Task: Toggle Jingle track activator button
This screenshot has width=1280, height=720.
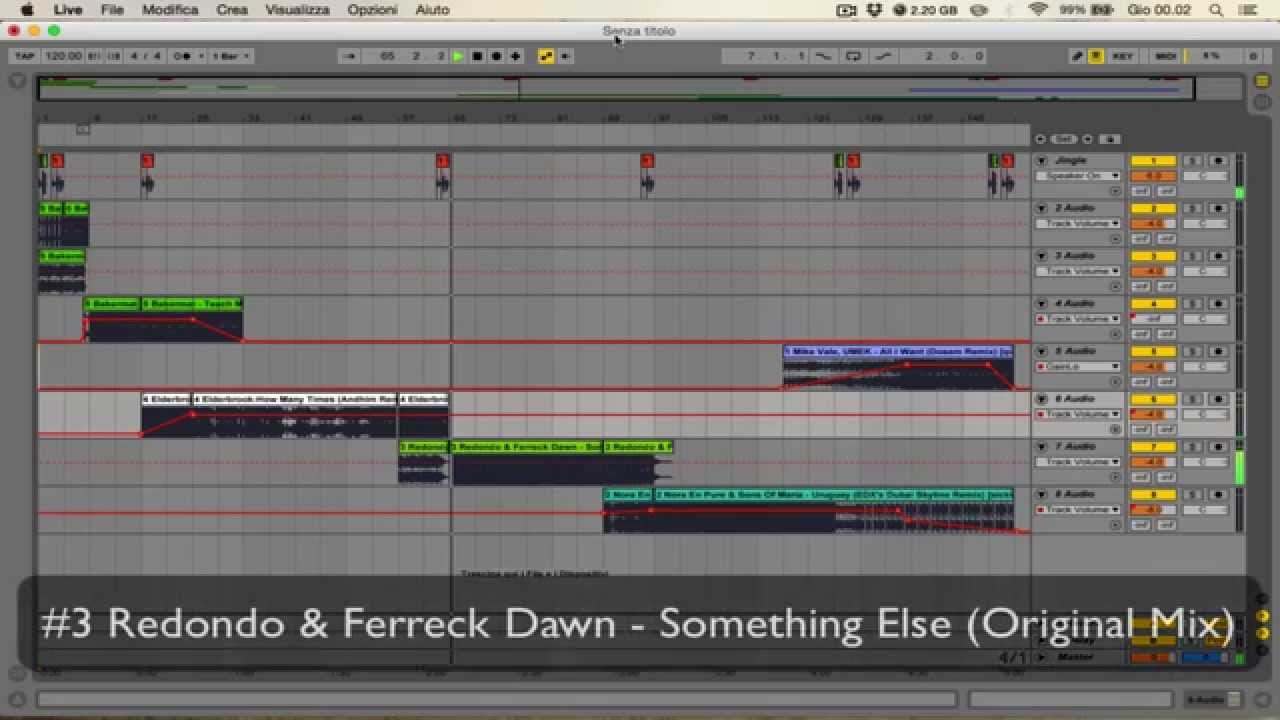Action: [x=1152, y=160]
